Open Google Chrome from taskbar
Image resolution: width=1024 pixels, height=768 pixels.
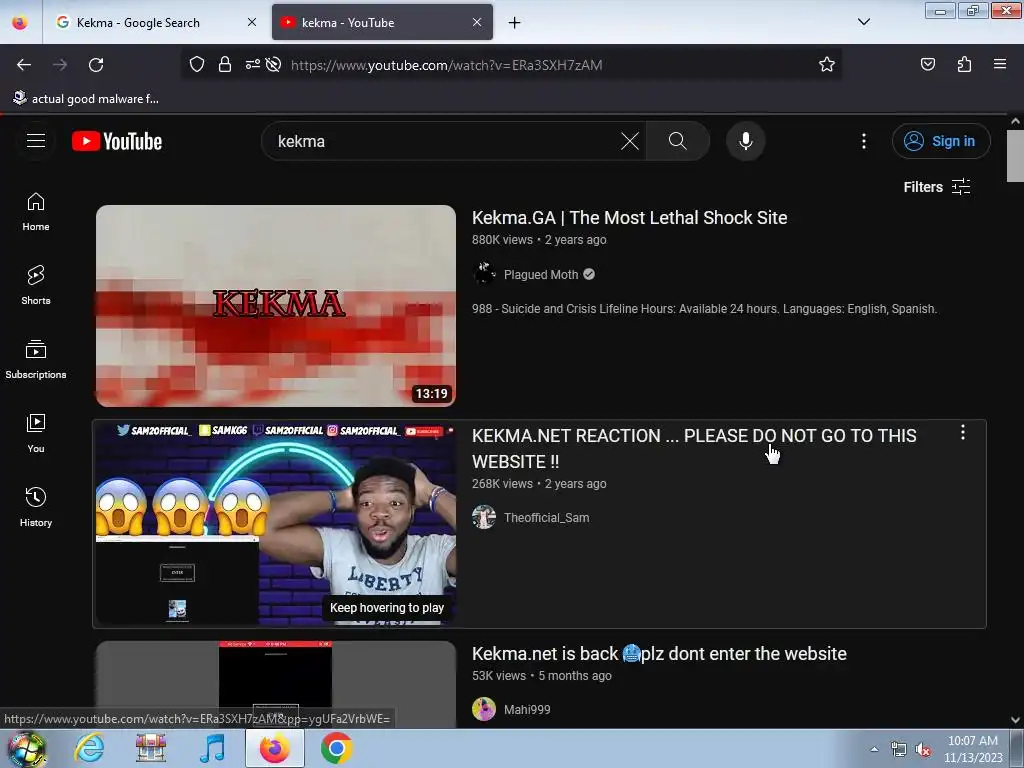(337, 748)
